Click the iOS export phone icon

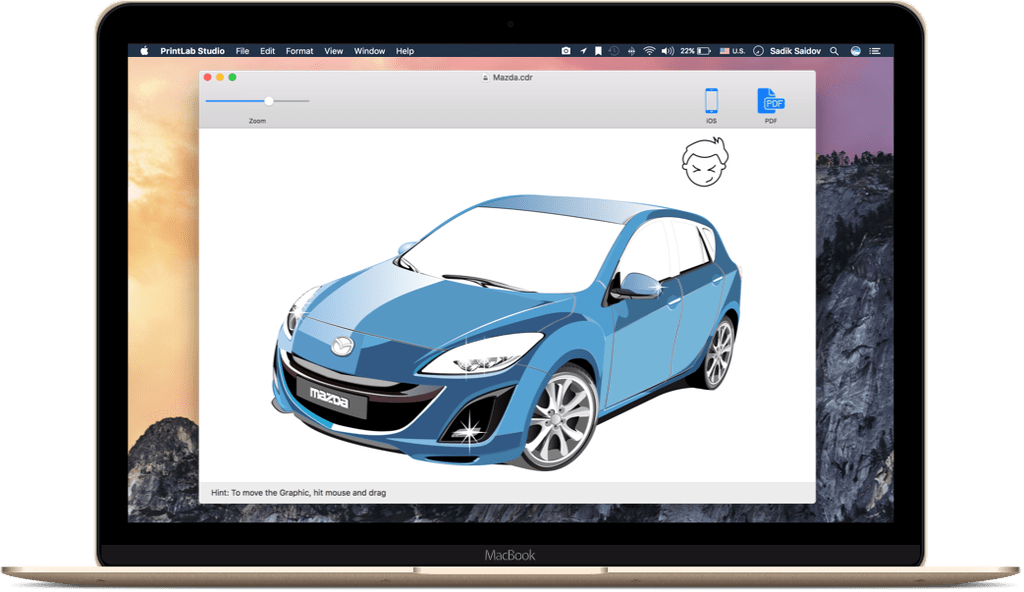point(711,101)
